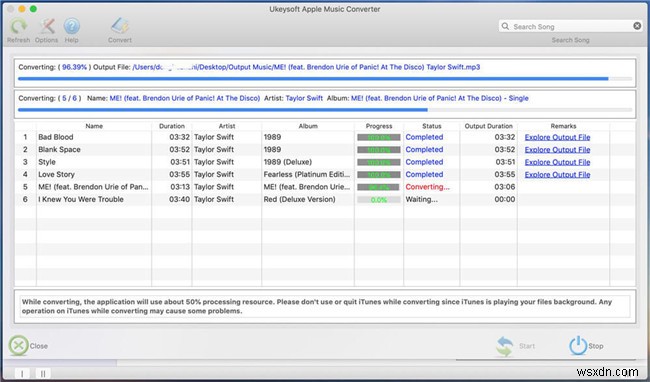Click the Status column header

click(x=432, y=126)
